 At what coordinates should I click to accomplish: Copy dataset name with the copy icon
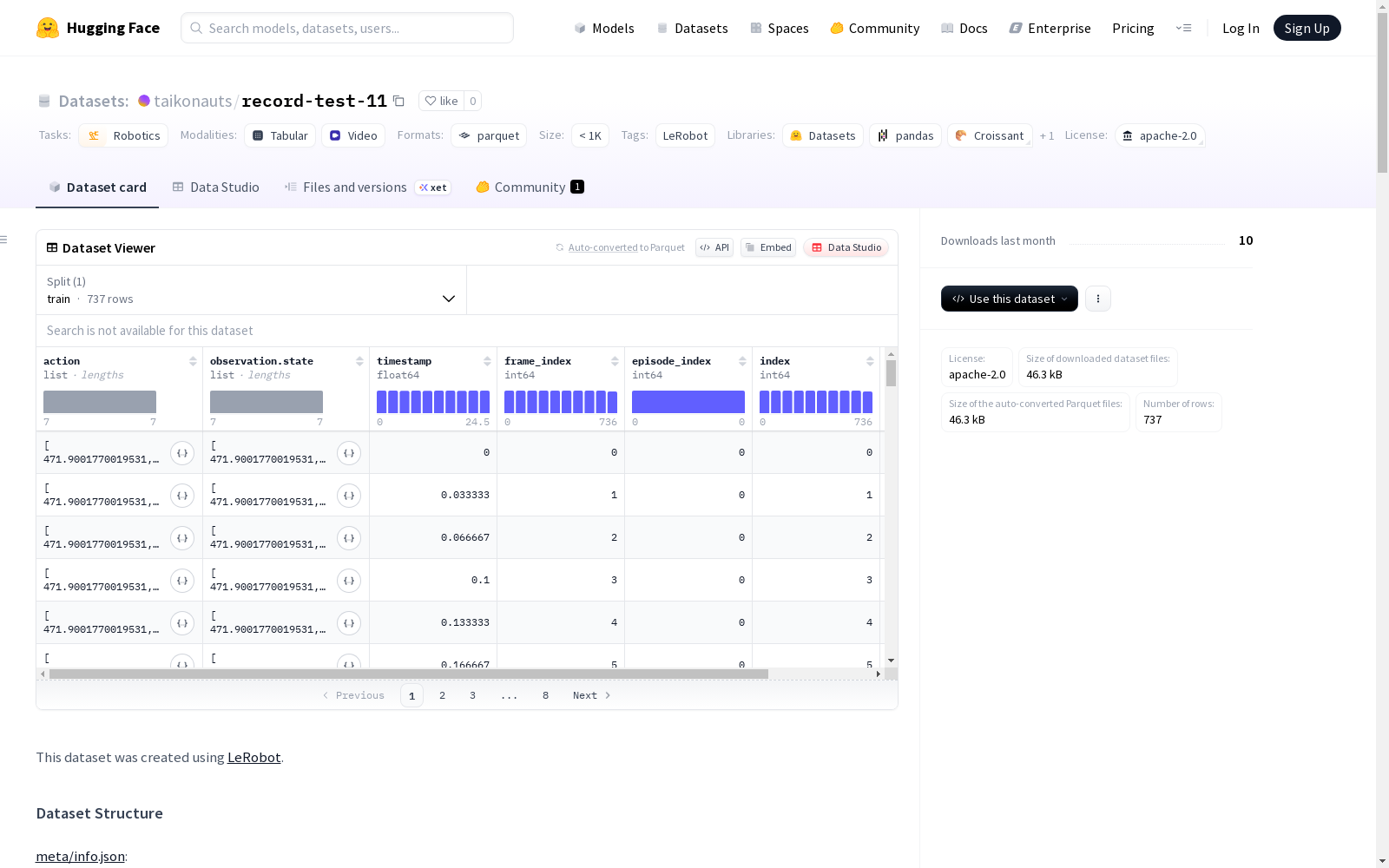398,101
